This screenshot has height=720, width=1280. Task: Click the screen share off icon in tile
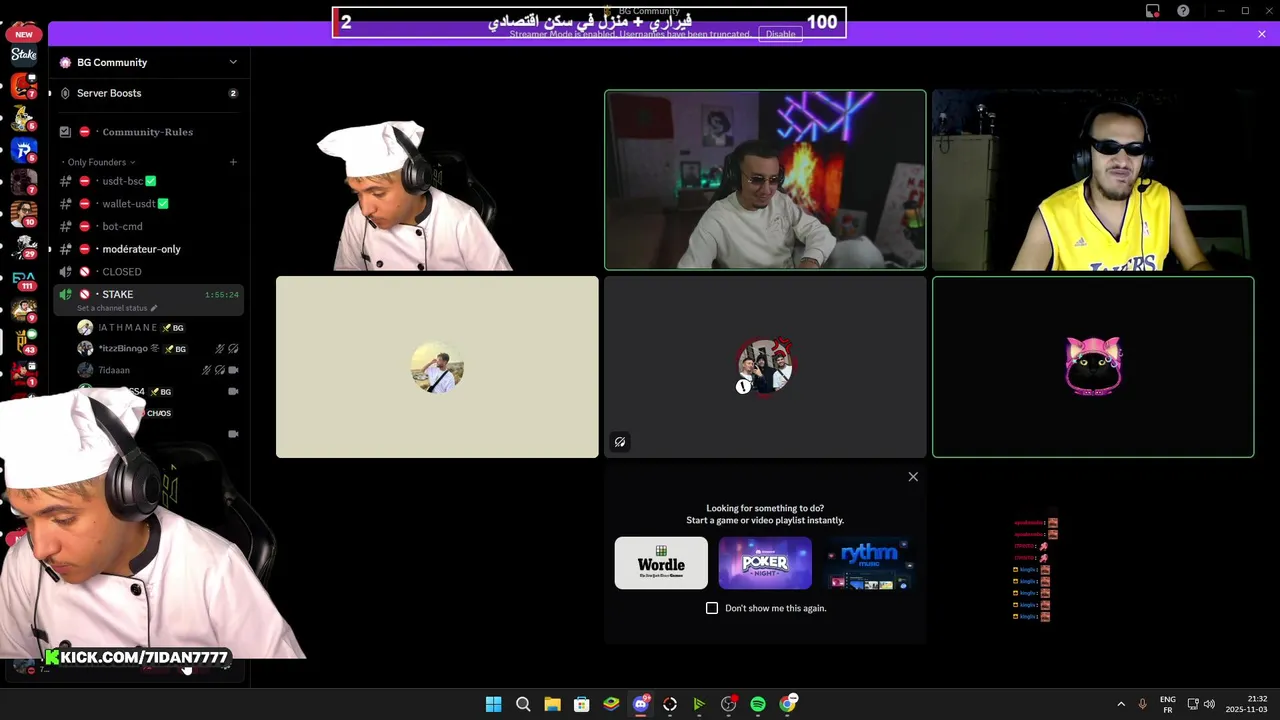(620, 442)
